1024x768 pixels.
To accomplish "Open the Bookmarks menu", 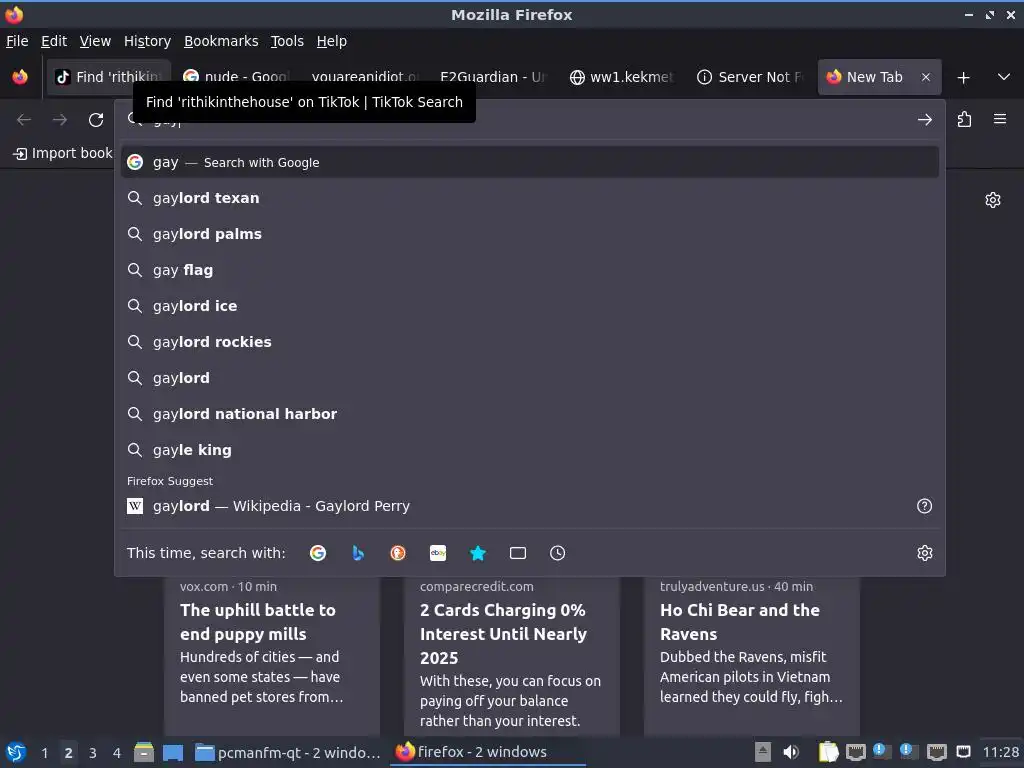I will click(x=221, y=41).
